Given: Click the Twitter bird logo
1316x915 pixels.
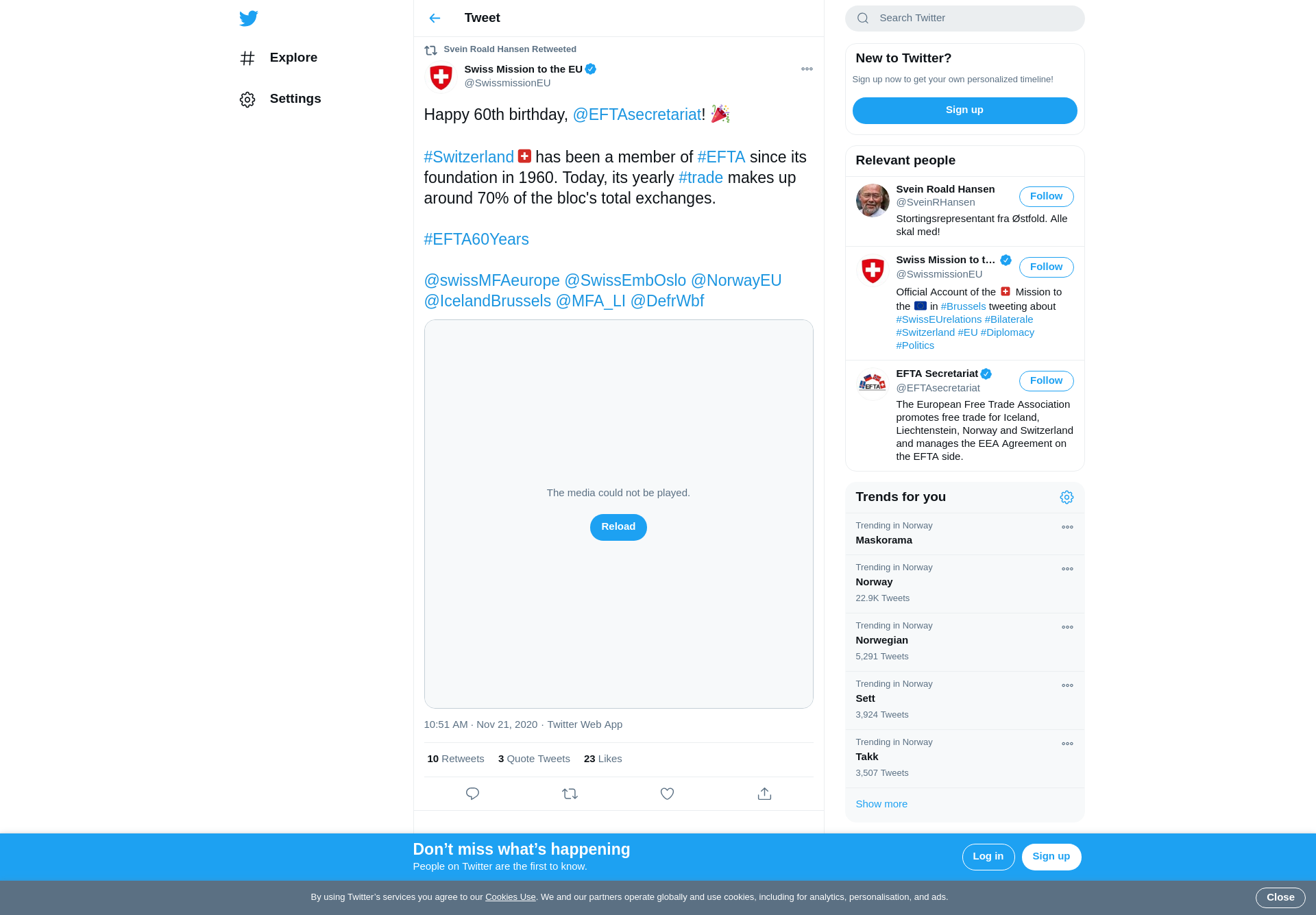Looking at the screenshot, I should [x=248, y=18].
